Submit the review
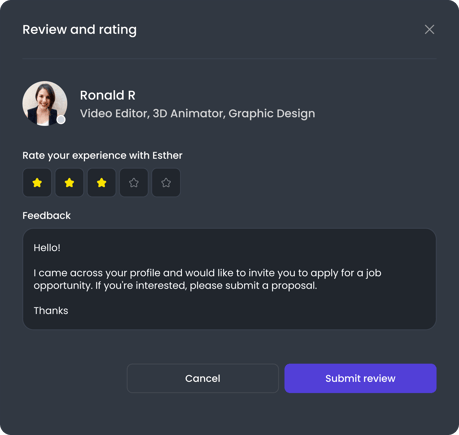 point(360,378)
